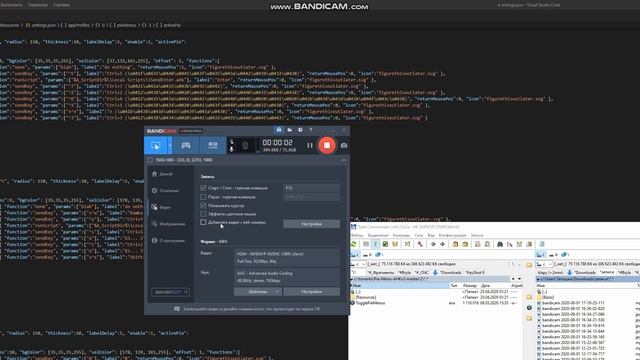Open Настройки button next to webcam option
This screenshot has height=360, width=640.
(x=311, y=224)
